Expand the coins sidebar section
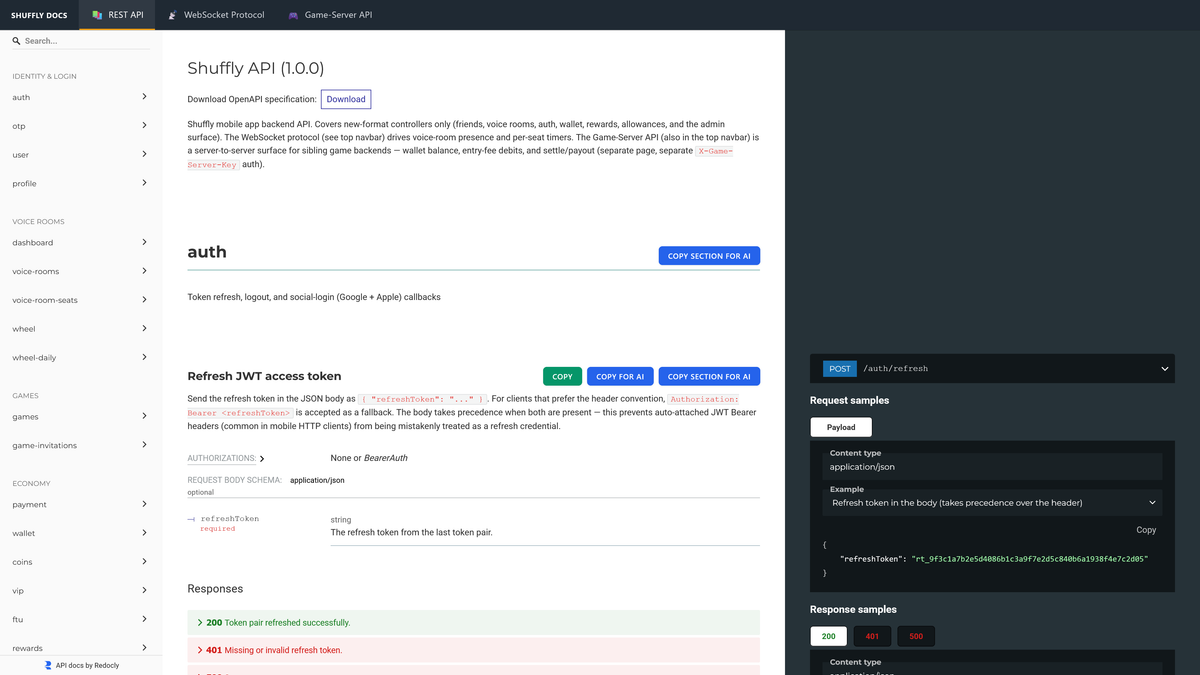Screen dimensions: 1200x675 coord(81,562)
